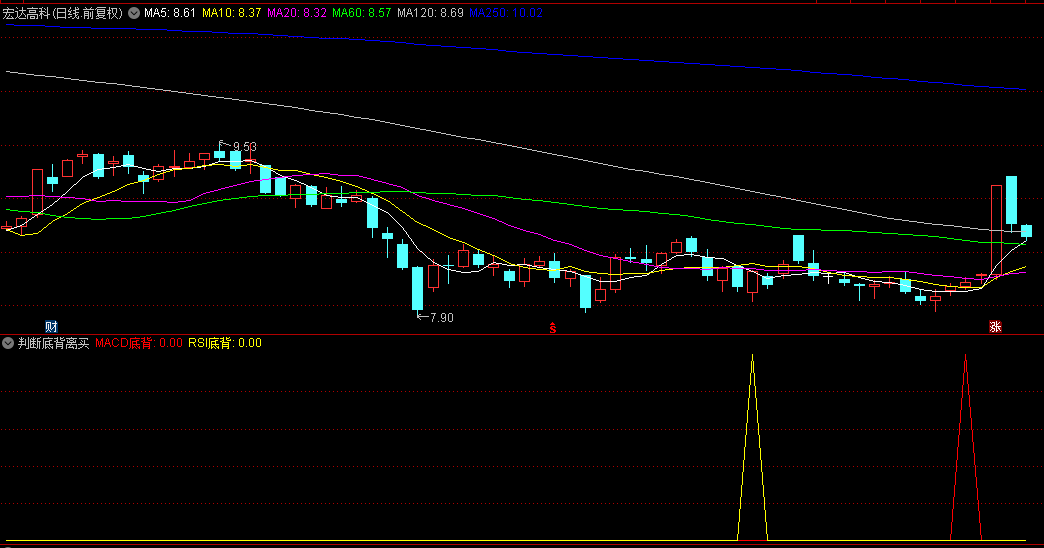Expand the 判断底背离买 indicator menu arrow
1044x548 pixels.
pos(8,344)
